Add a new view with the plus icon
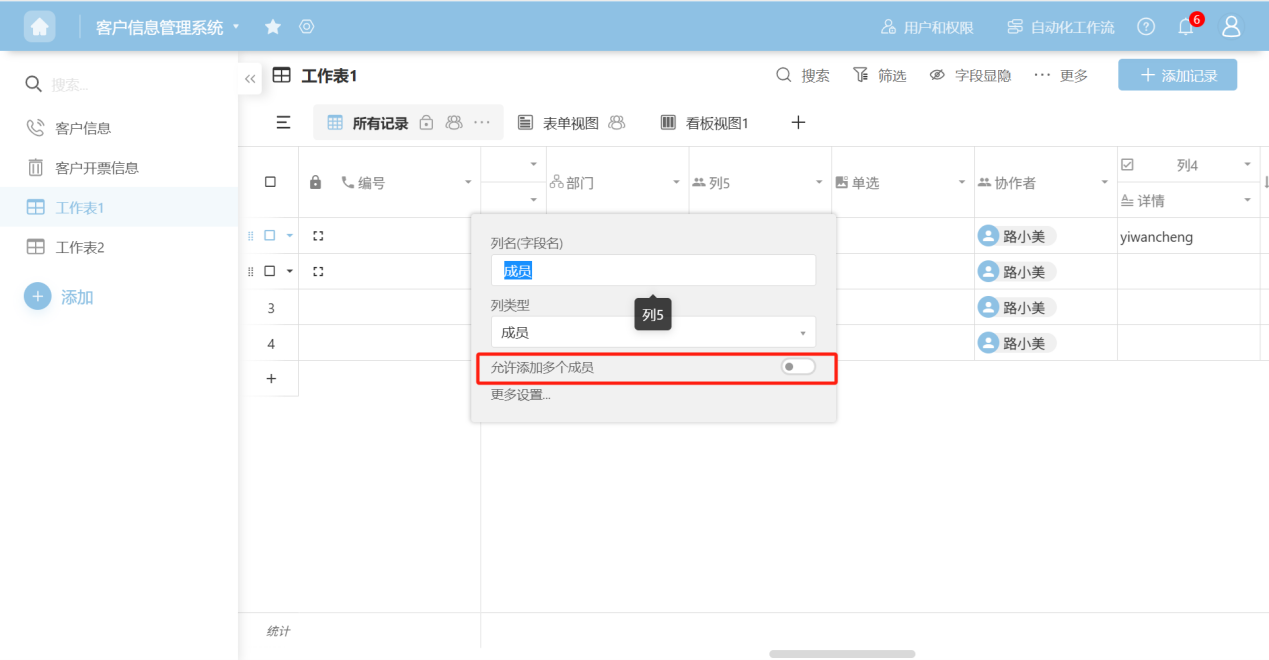 798,123
